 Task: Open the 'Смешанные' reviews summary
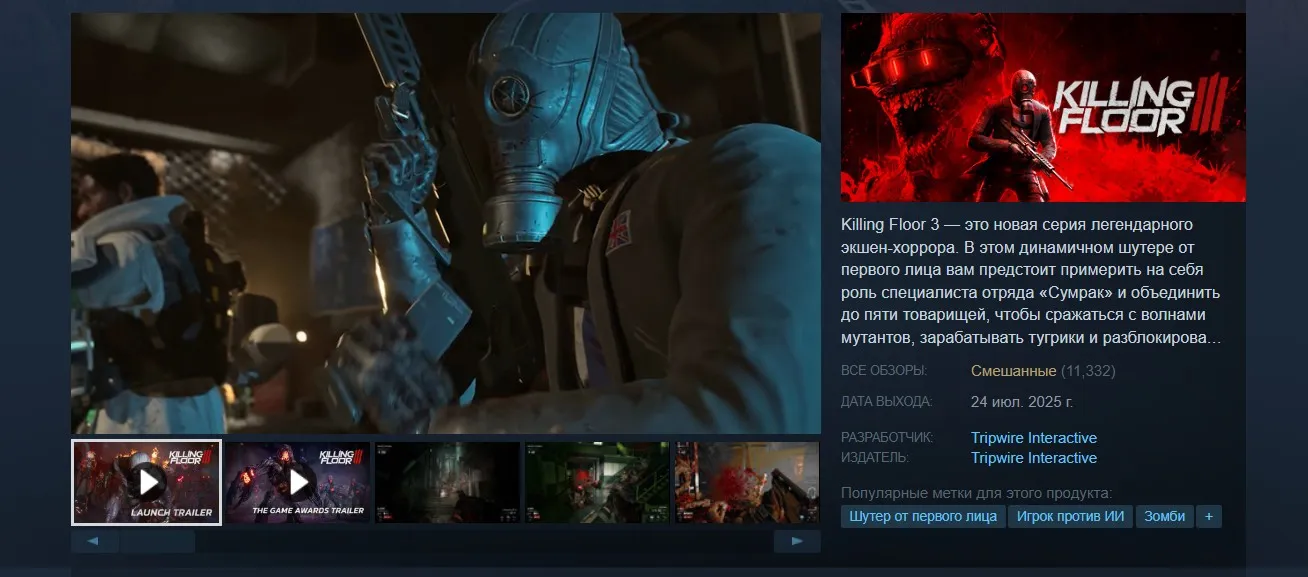(x=1013, y=371)
